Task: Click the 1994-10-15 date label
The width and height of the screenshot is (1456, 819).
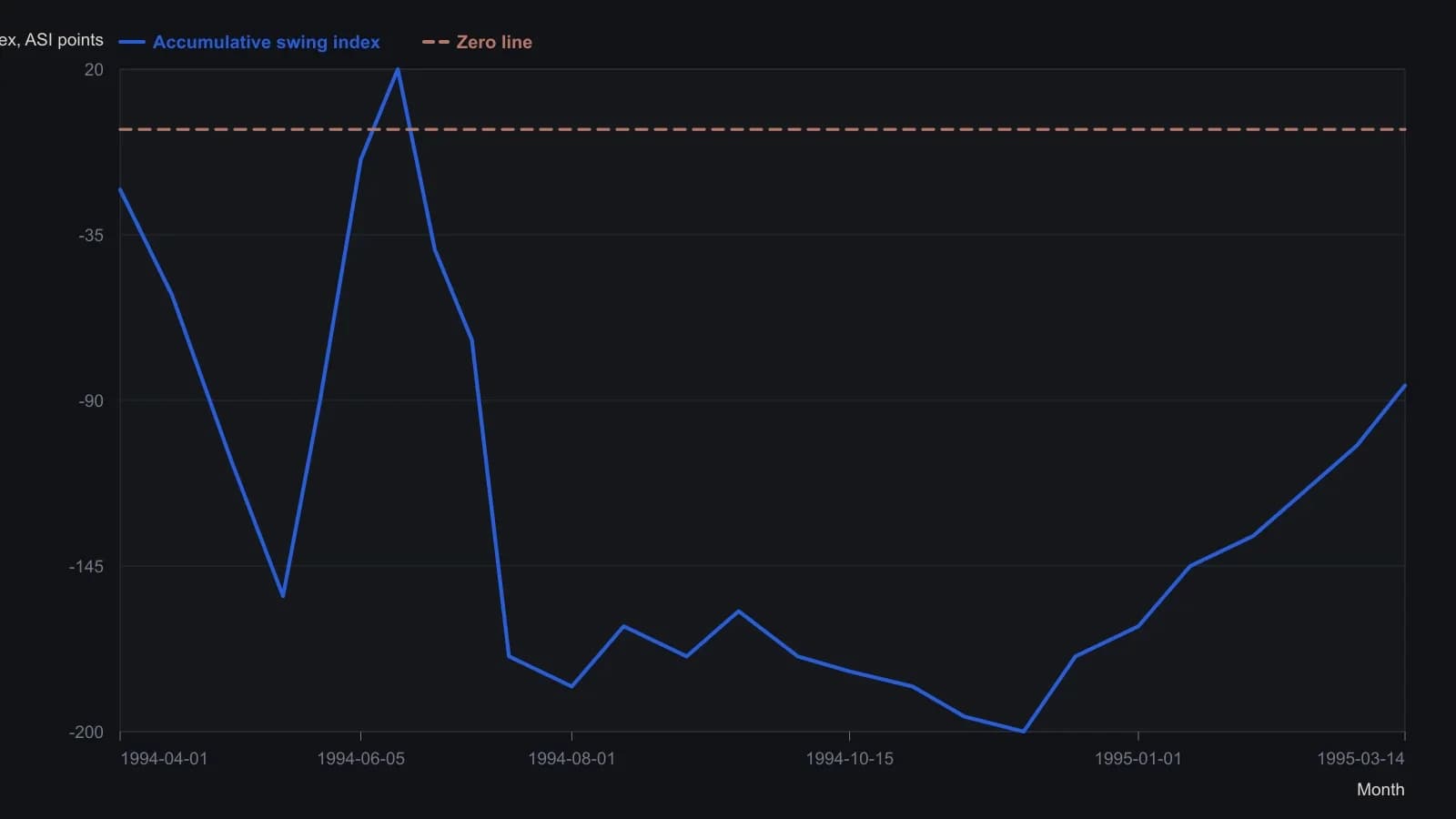Action: click(x=849, y=759)
